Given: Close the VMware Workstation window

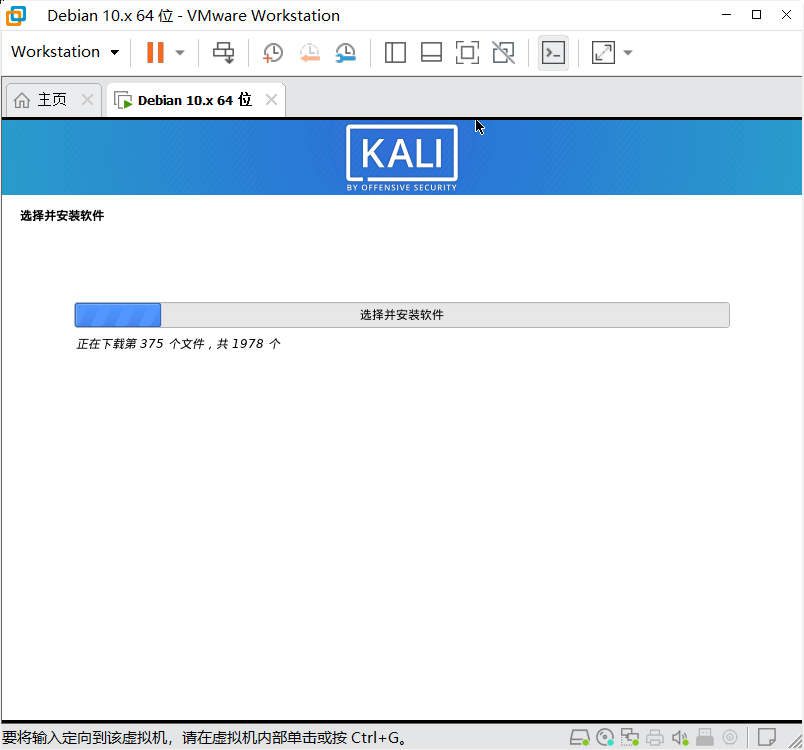Looking at the screenshot, I should [787, 15].
